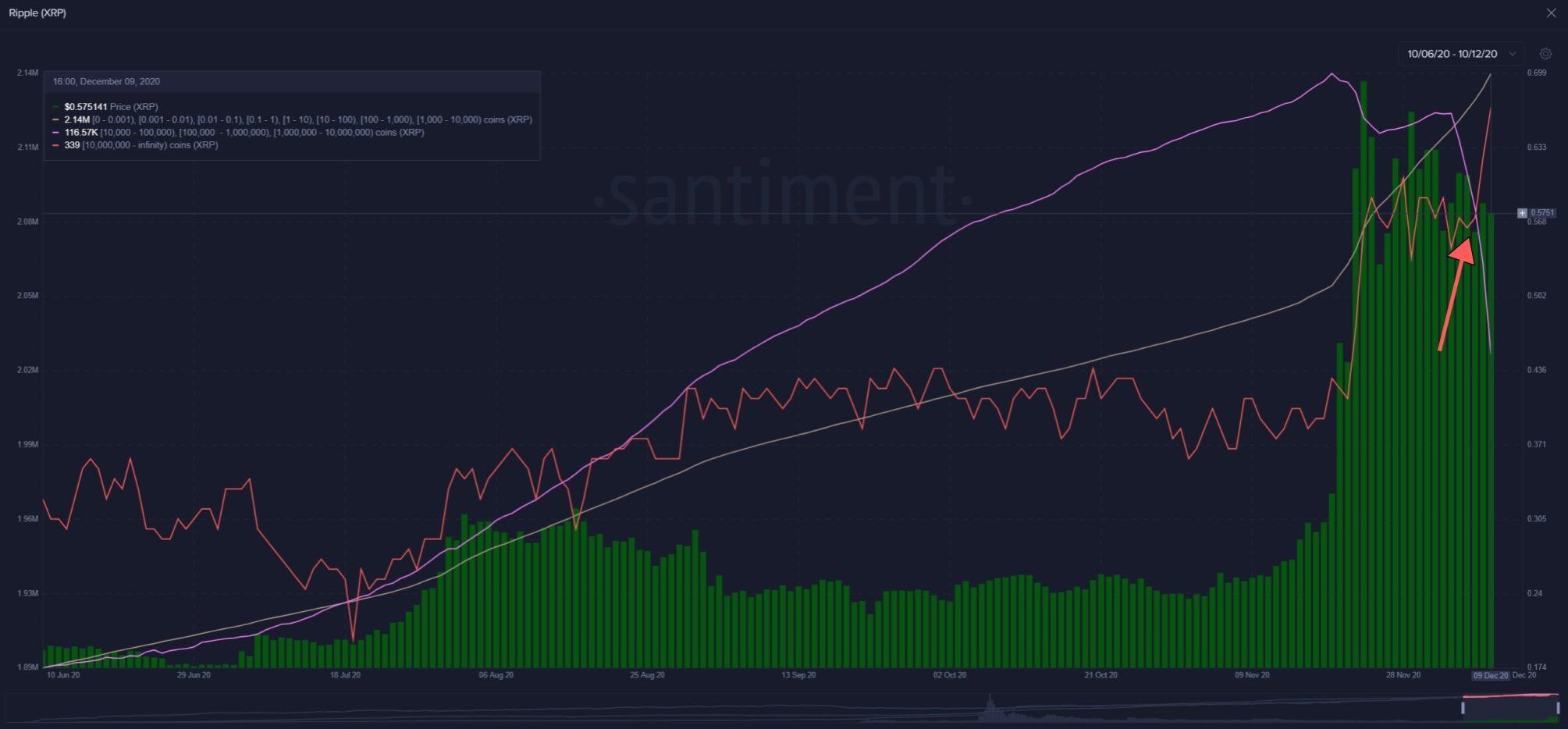This screenshot has width=1568, height=729.
Task: Click the plus icon beside the 0.5751 price marker
Action: pos(1522,212)
